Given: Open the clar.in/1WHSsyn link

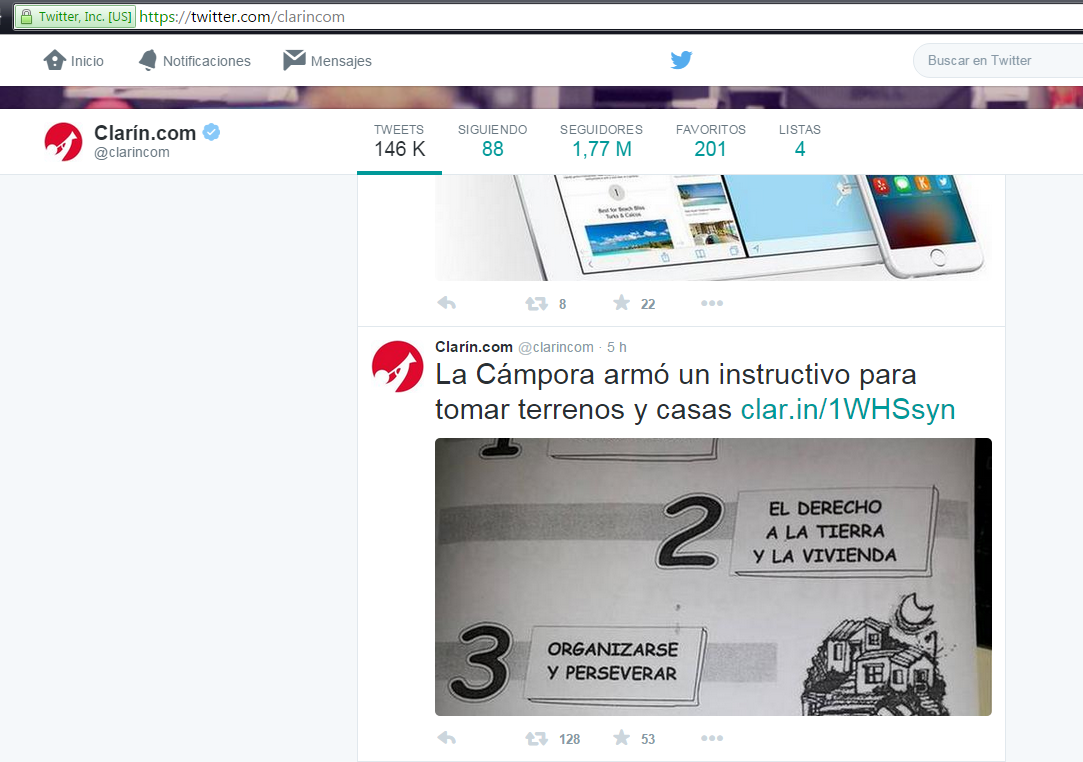Looking at the screenshot, I should [847, 409].
